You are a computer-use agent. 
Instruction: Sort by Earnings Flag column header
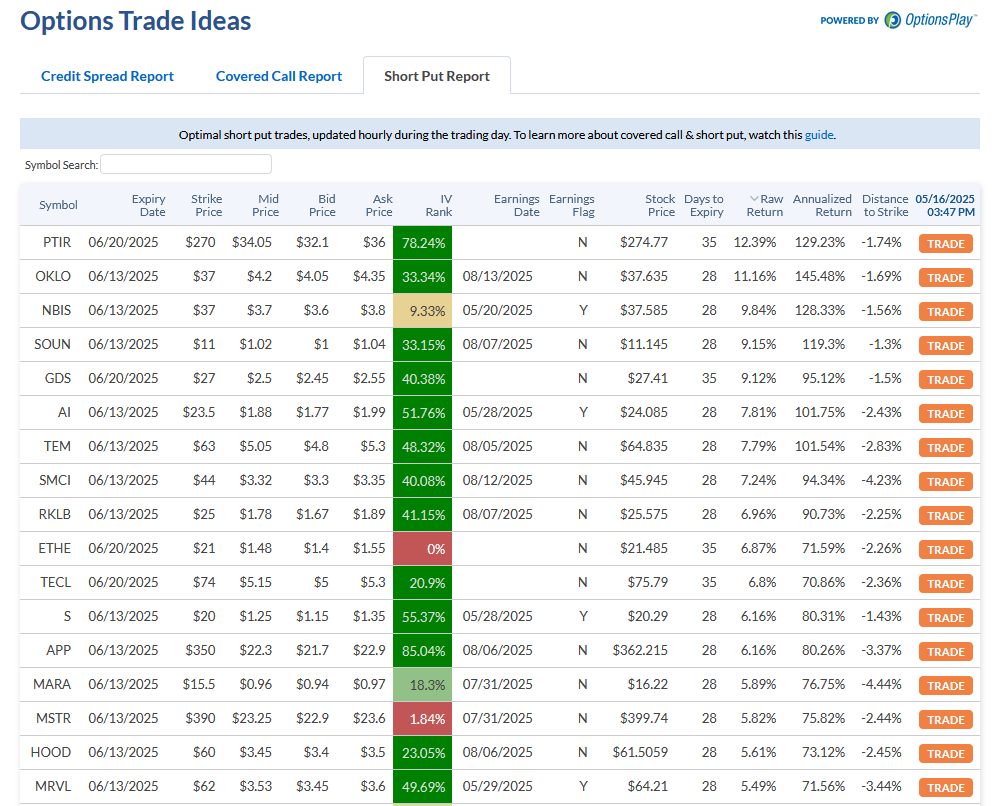coord(572,206)
